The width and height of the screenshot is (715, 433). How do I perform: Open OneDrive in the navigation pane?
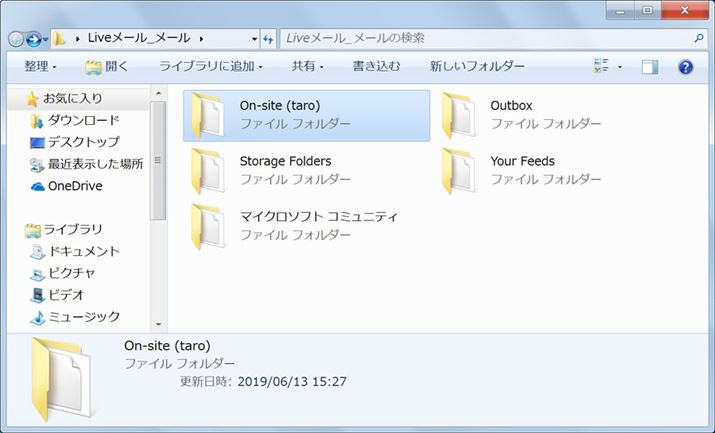74,186
